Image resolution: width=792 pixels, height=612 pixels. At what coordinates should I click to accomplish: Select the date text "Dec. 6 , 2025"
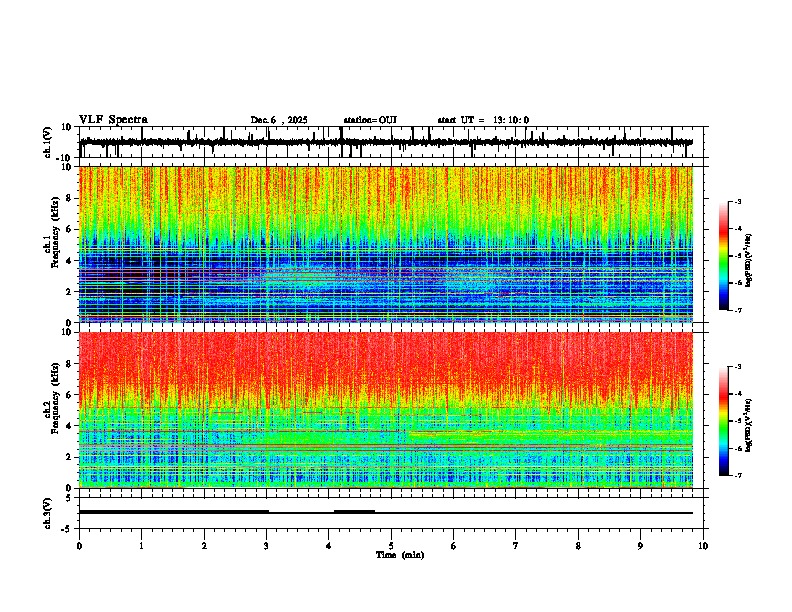coord(279,120)
